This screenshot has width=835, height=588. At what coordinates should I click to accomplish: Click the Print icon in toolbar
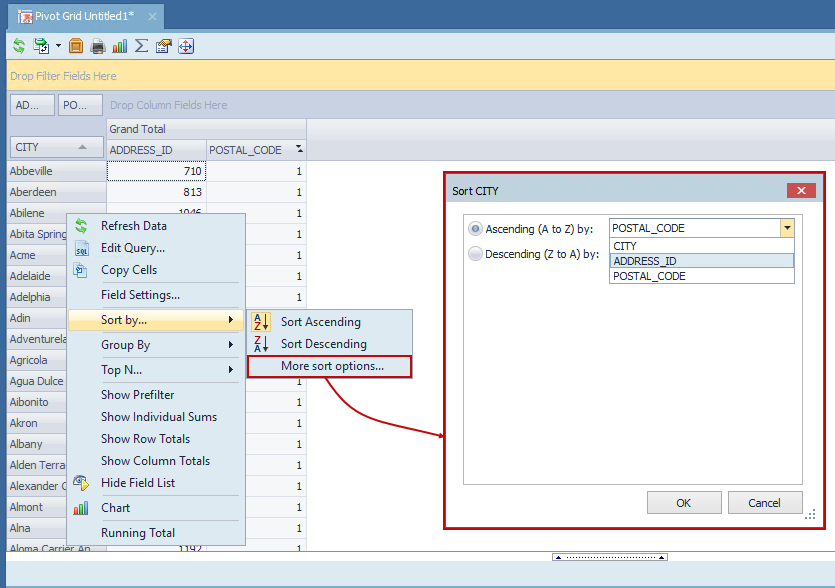coord(98,46)
